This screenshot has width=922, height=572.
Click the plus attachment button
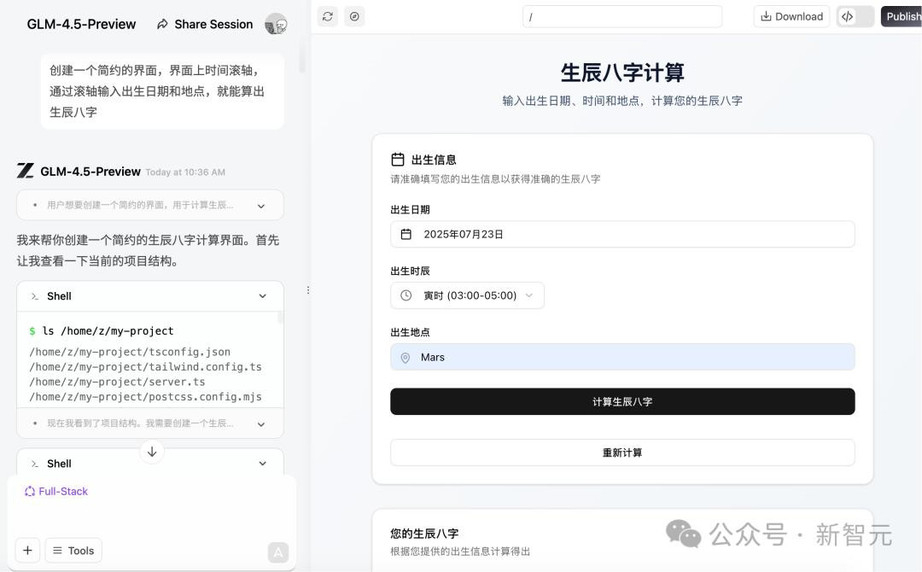click(x=27, y=550)
